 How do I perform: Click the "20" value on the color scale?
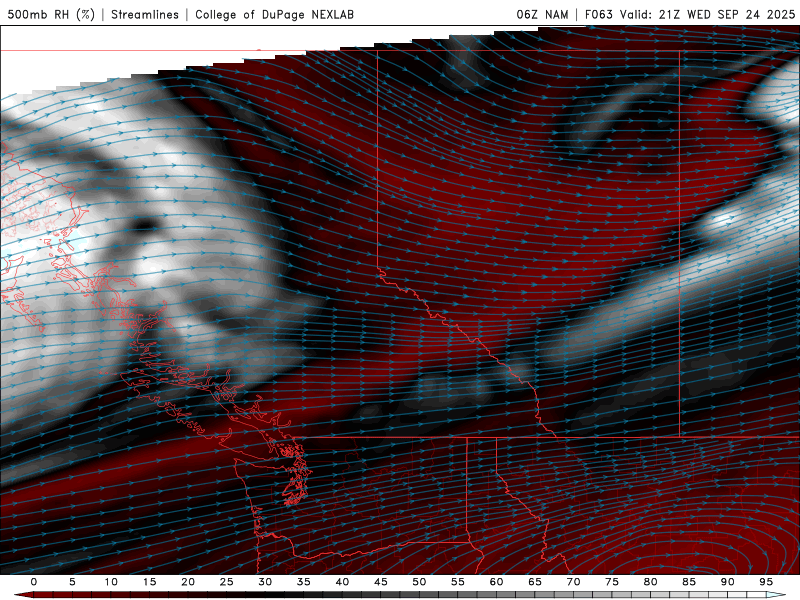(188, 582)
